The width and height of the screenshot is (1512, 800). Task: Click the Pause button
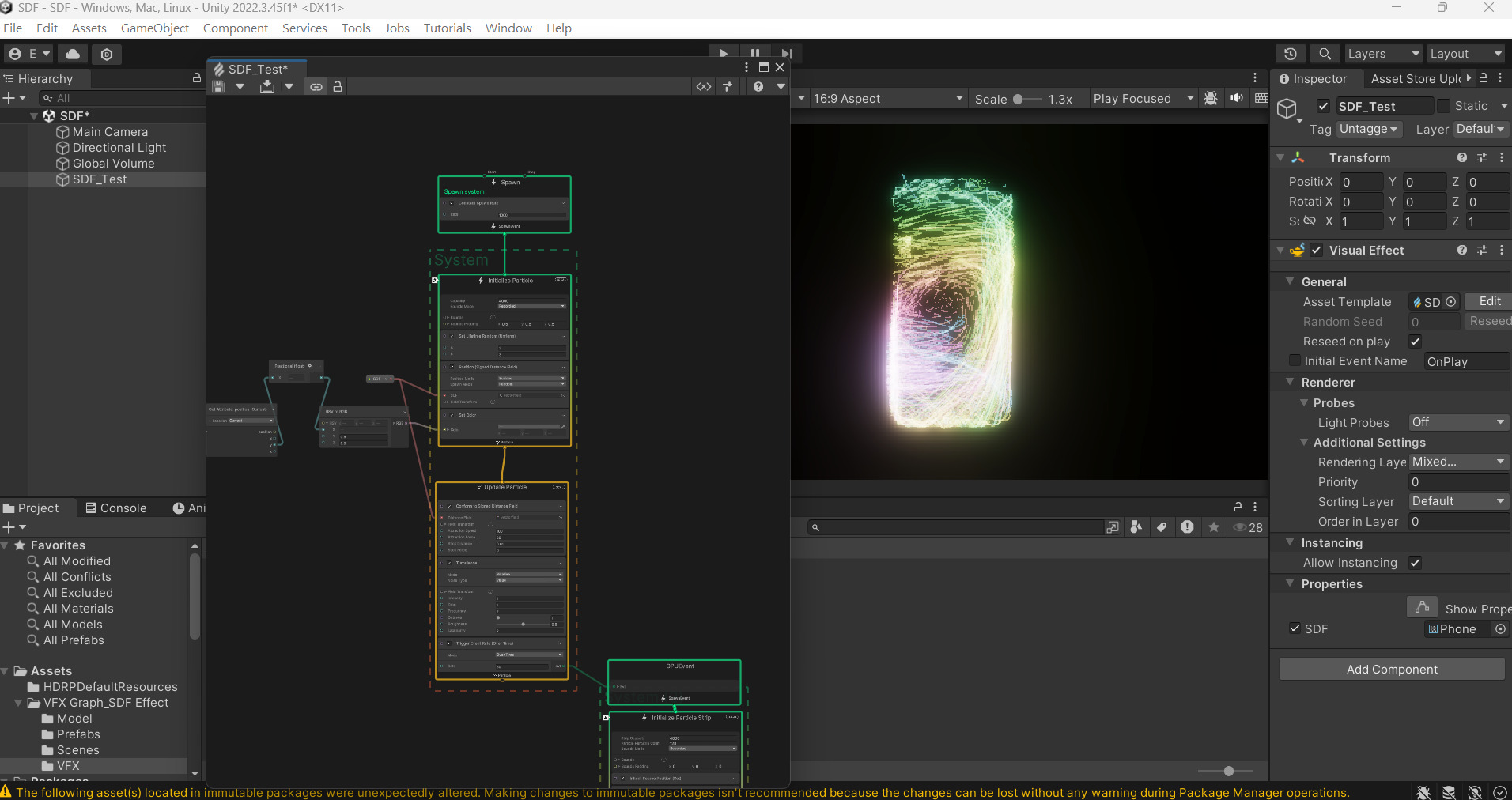pos(755,54)
